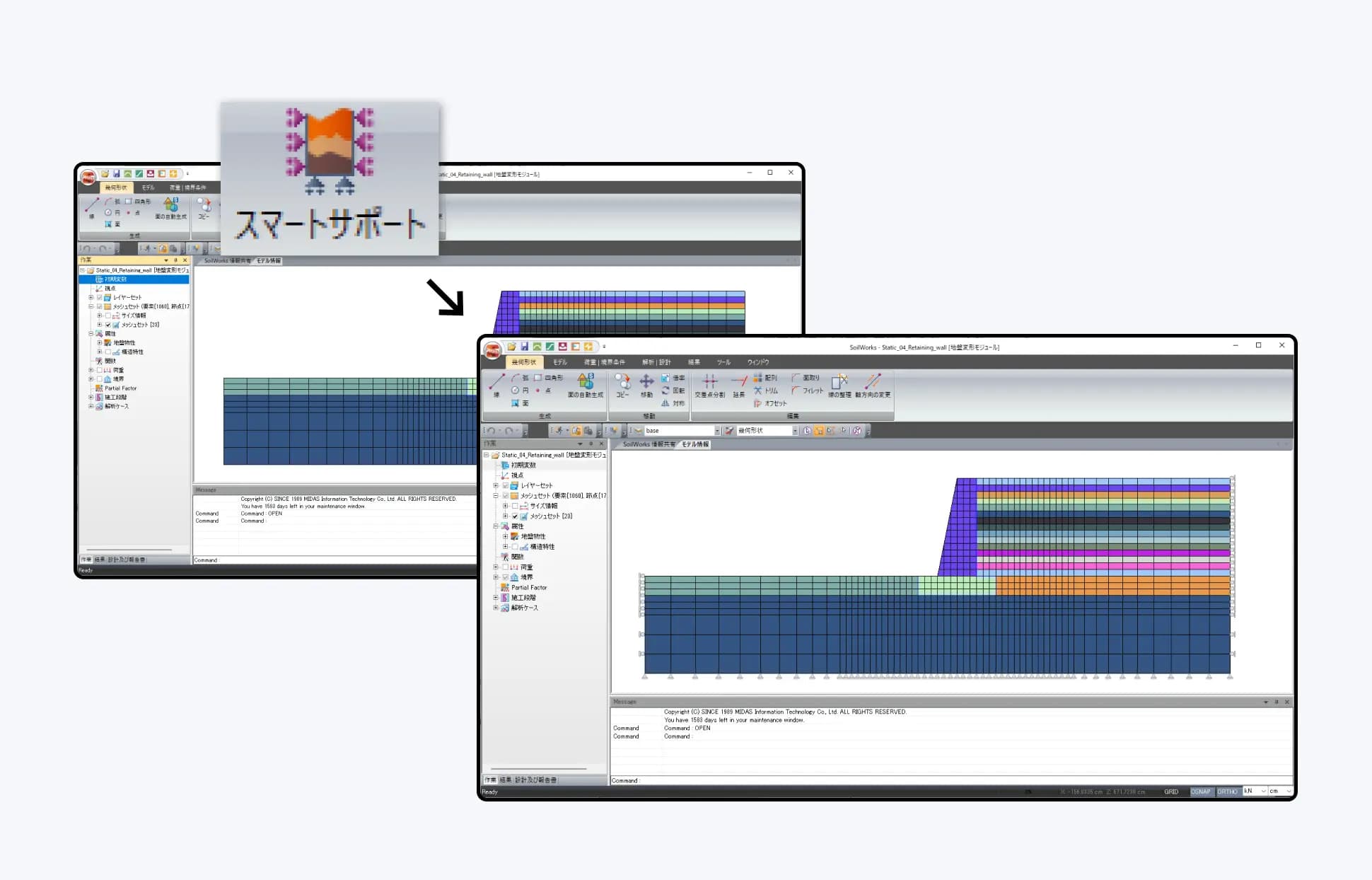
Task: Toggle the 境界 checkbox in the front tree
Action: [x=505, y=577]
